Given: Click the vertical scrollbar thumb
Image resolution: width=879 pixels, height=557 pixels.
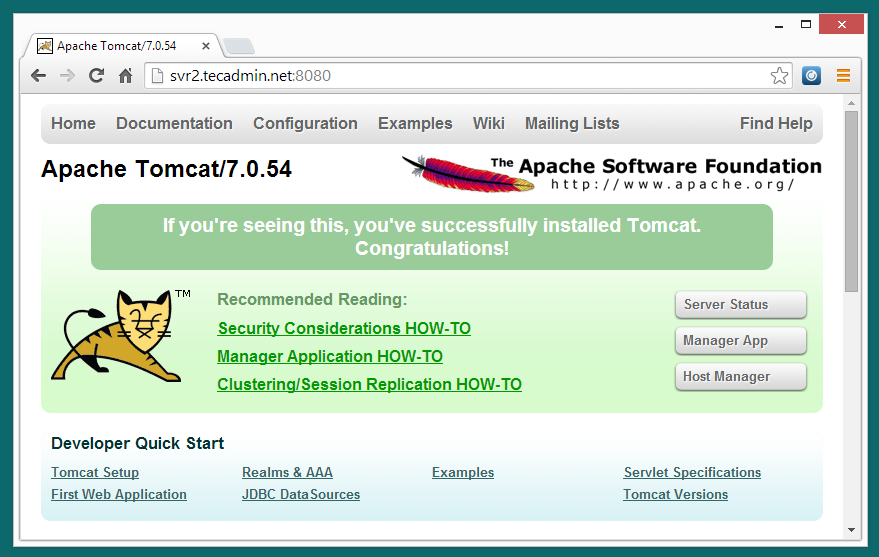Looking at the screenshot, I should 852,201.
